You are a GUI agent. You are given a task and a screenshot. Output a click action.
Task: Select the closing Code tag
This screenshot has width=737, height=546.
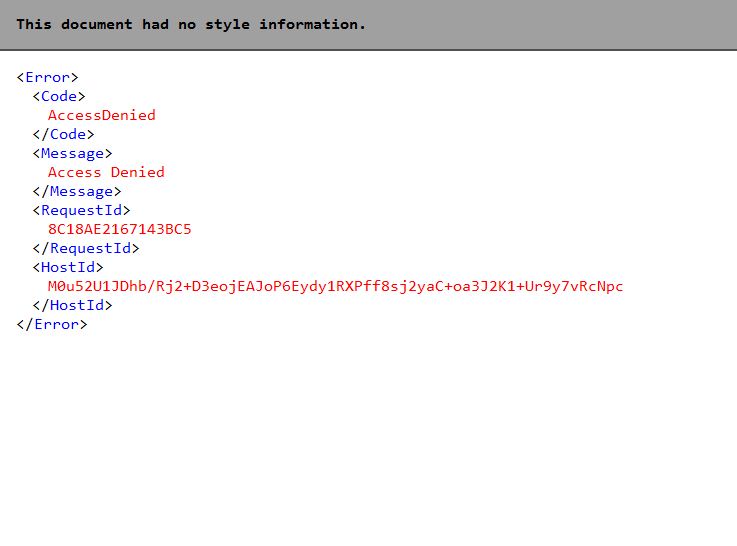(63, 134)
